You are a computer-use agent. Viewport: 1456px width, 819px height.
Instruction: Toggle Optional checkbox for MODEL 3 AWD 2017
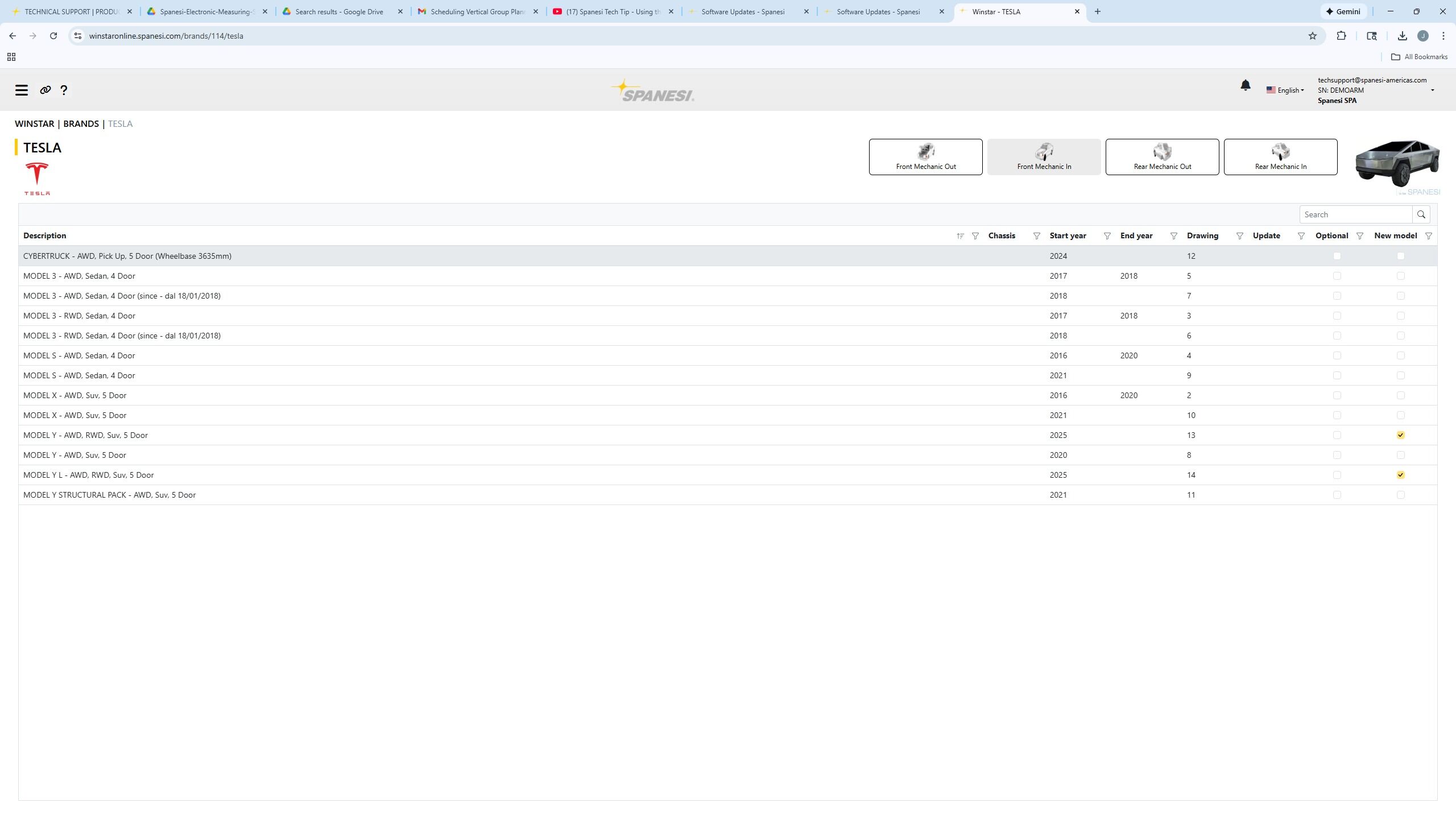pos(1337,276)
